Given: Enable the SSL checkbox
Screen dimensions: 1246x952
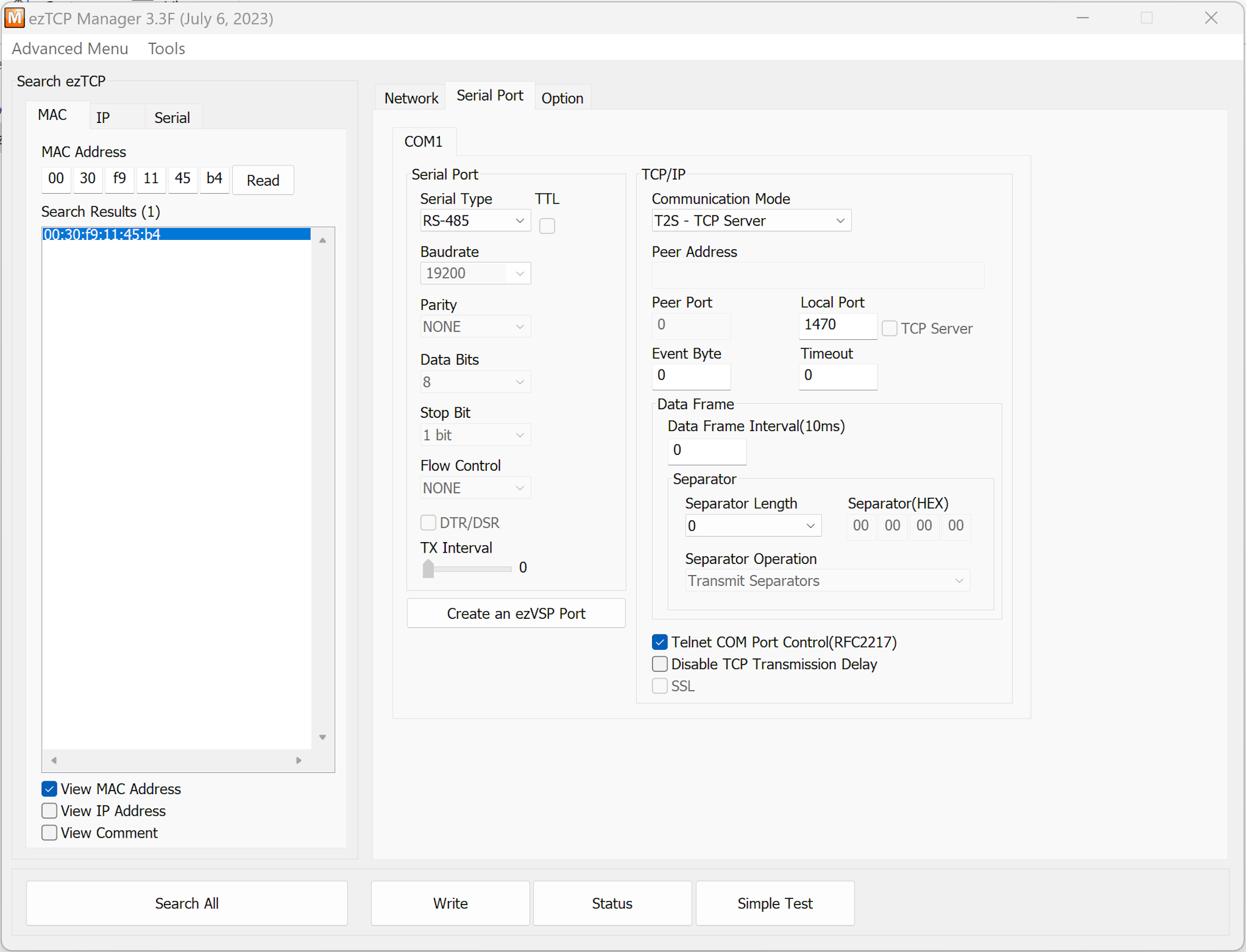Looking at the screenshot, I should tap(659, 686).
